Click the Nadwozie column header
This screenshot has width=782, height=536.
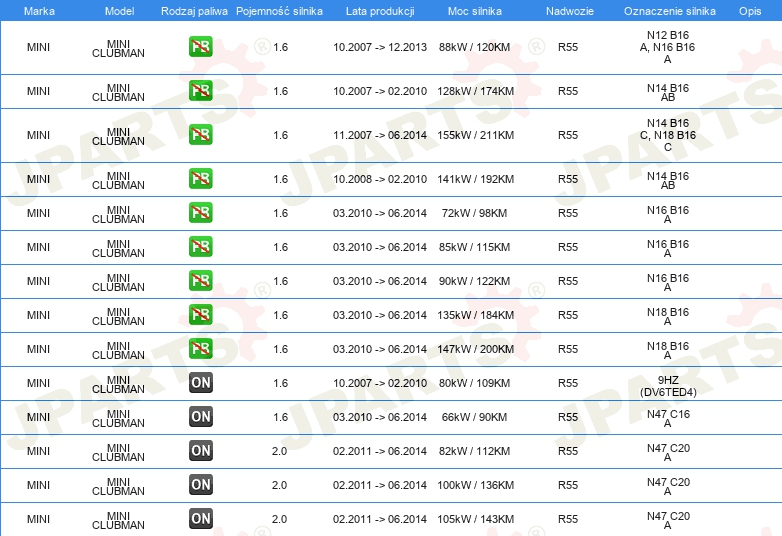[570, 11]
